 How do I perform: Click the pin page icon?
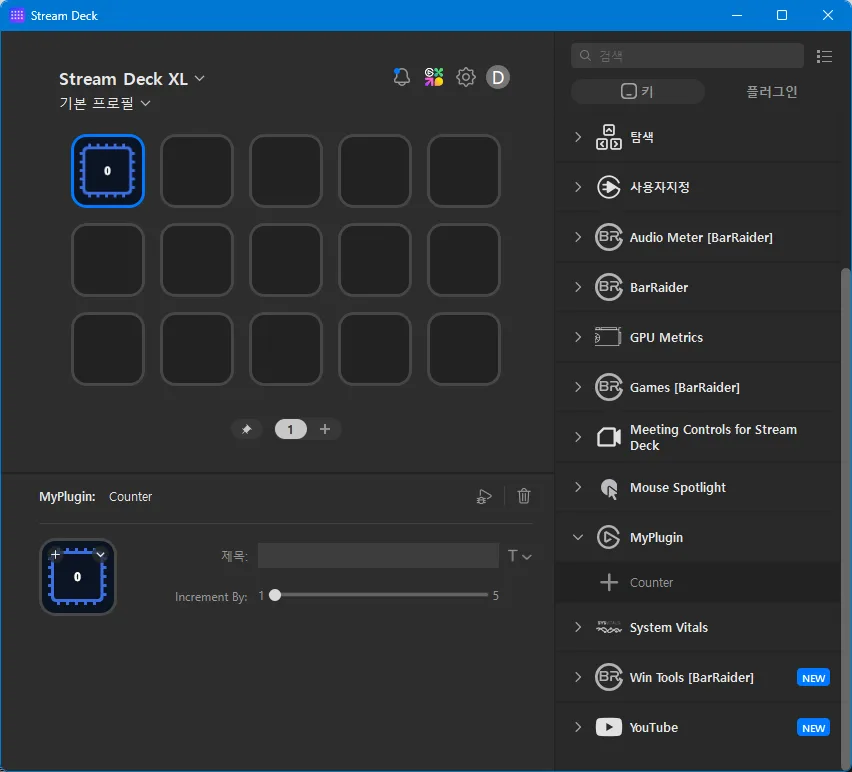tap(246, 429)
